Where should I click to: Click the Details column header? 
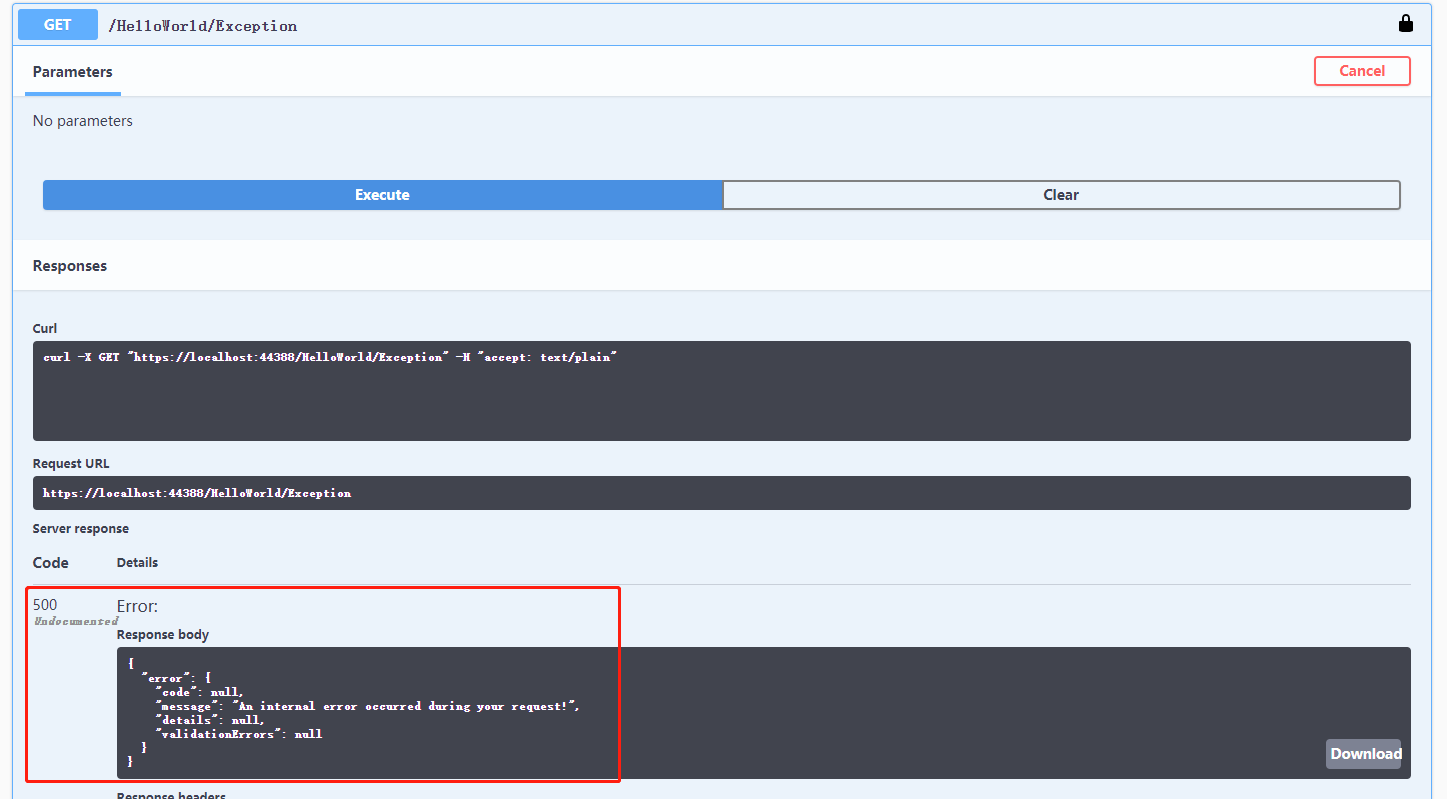[137, 563]
